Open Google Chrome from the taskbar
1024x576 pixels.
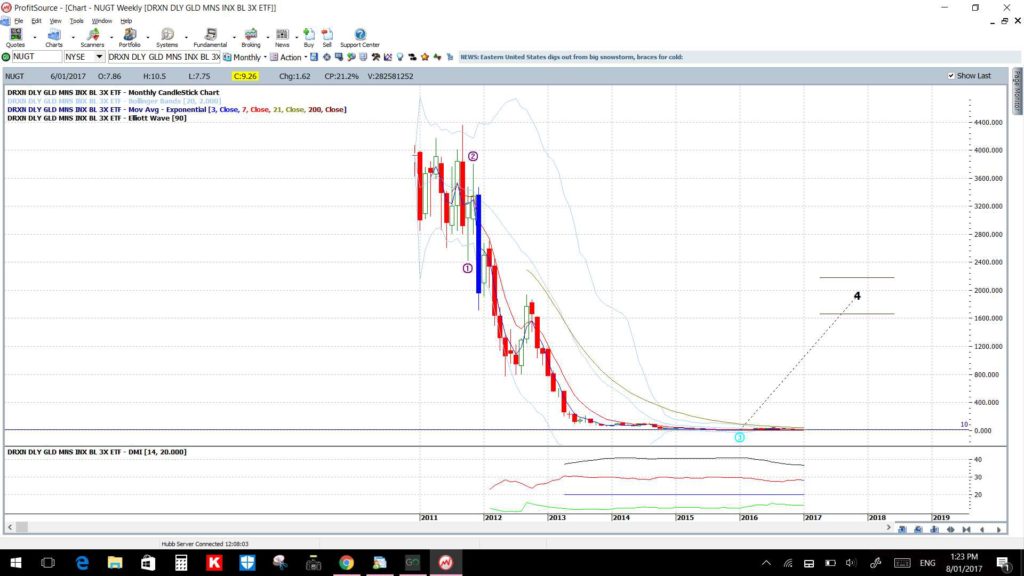point(346,562)
